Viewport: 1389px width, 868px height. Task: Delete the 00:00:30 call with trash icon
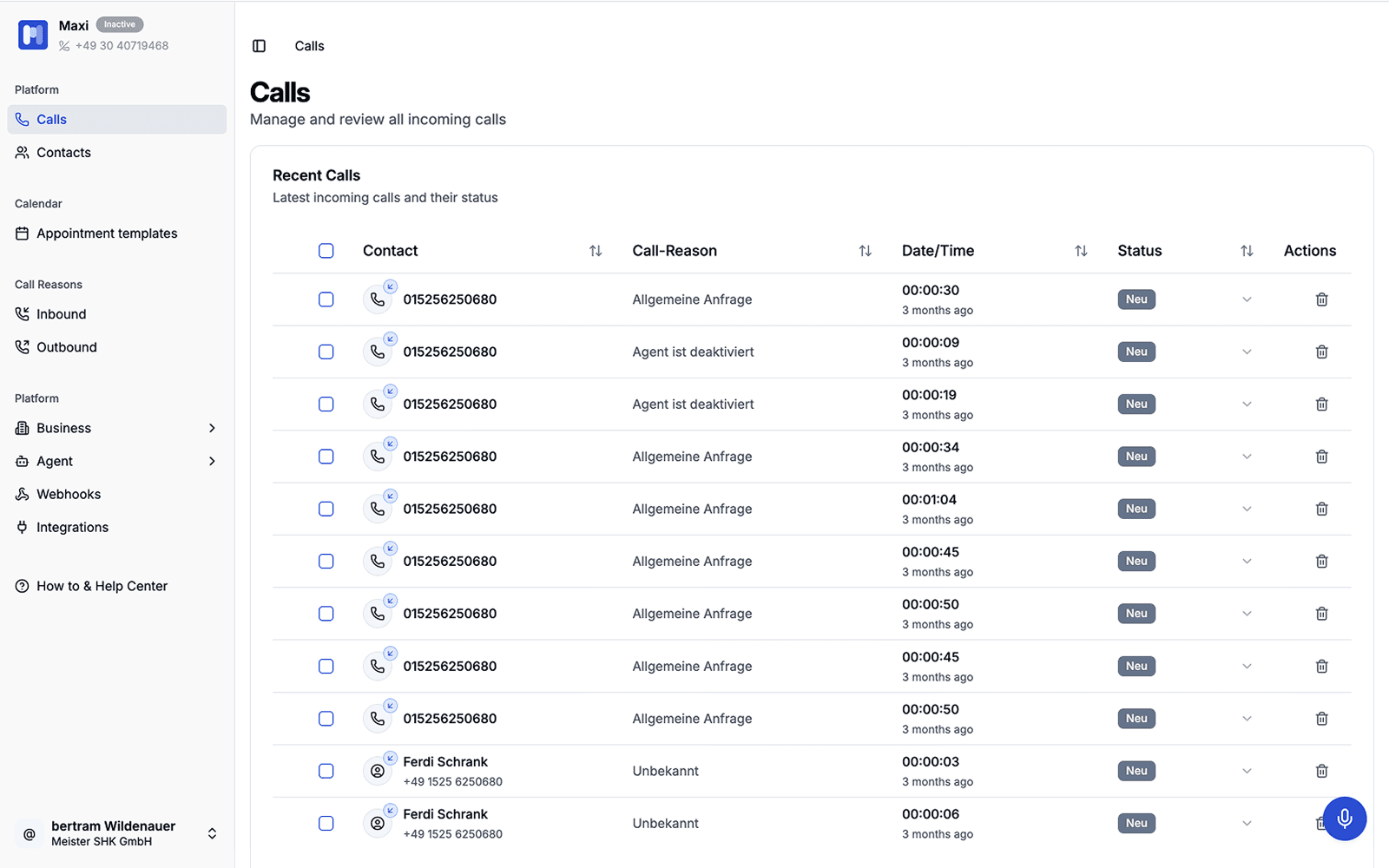[1321, 299]
